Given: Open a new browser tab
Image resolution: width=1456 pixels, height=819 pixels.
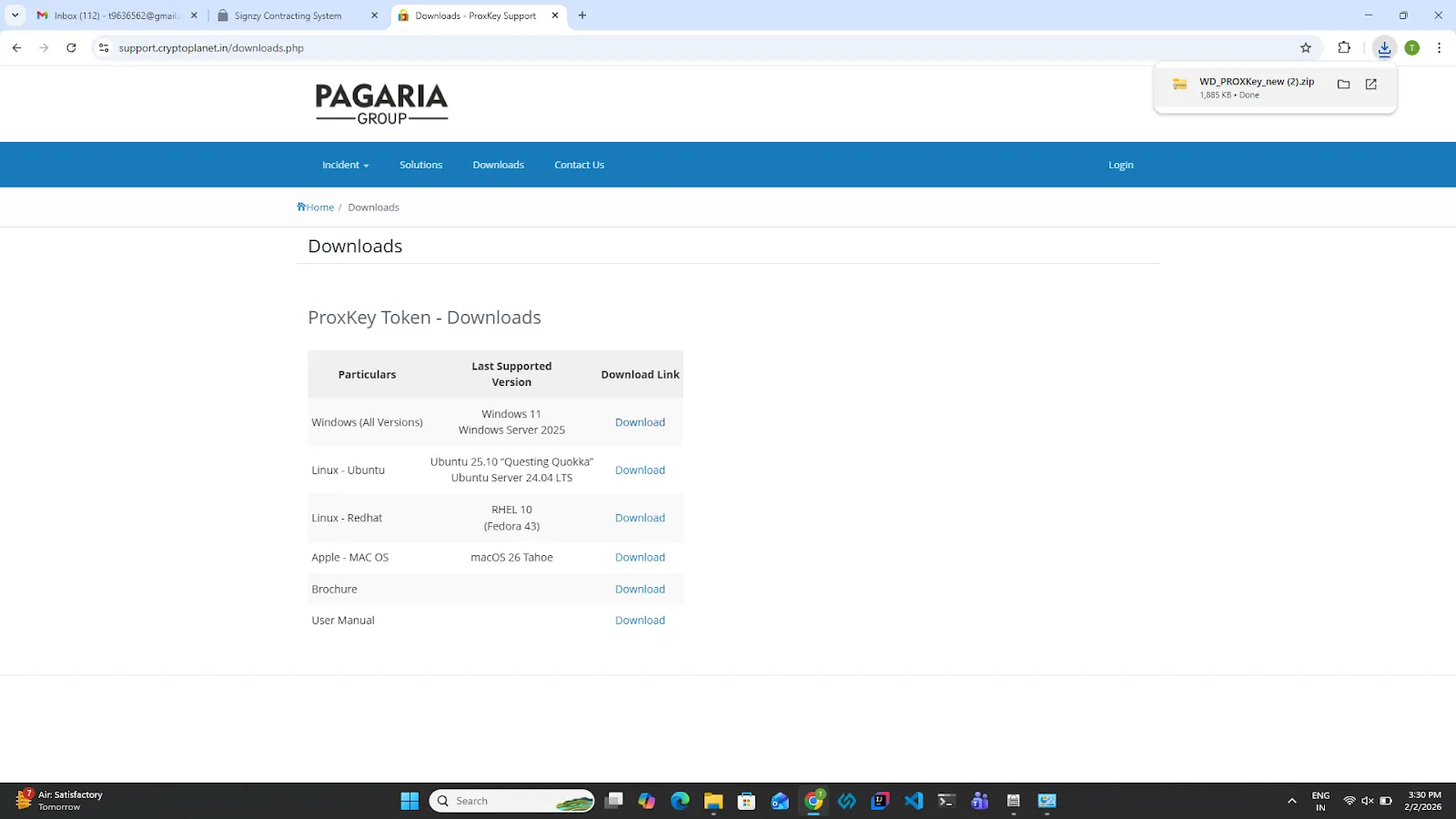Looking at the screenshot, I should tap(582, 15).
